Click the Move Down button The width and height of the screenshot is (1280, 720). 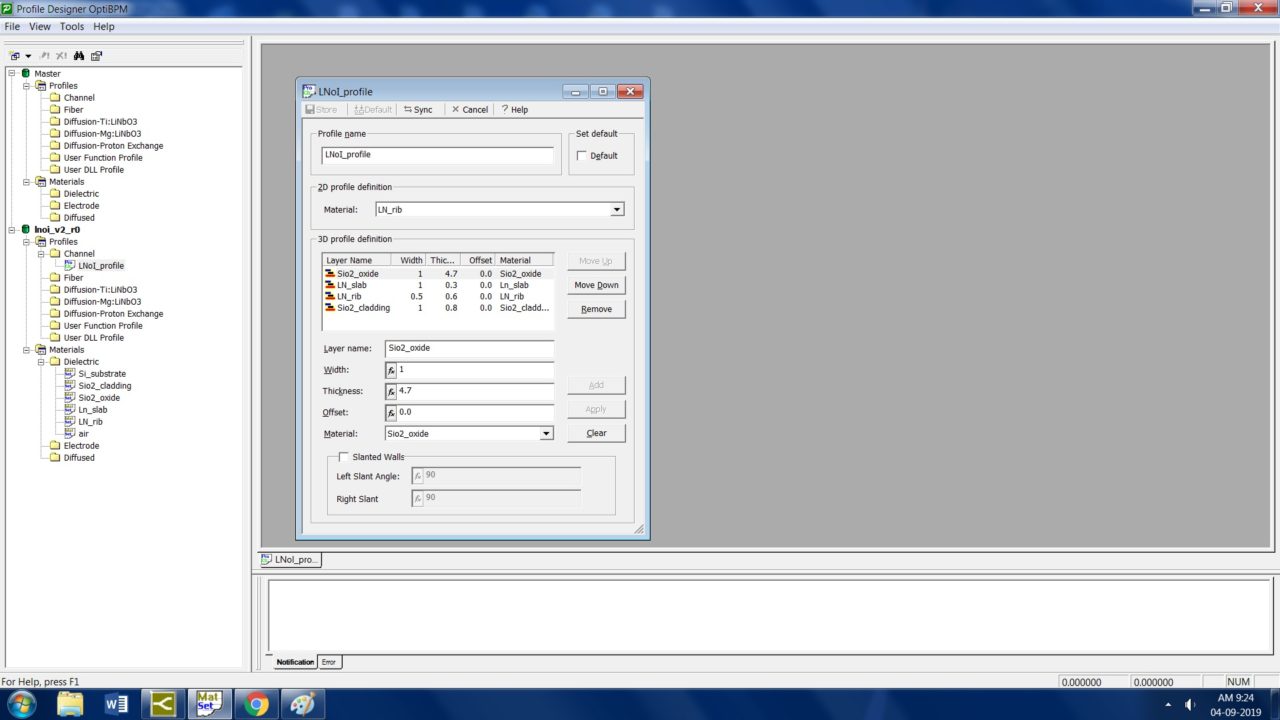point(596,285)
